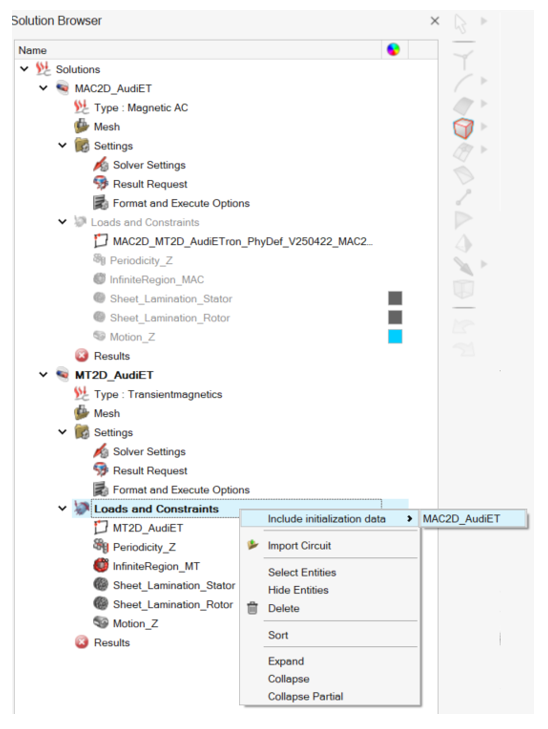The height and width of the screenshot is (729, 548).
Task: Choose the faded wireframe box icon
Action: (463, 288)
